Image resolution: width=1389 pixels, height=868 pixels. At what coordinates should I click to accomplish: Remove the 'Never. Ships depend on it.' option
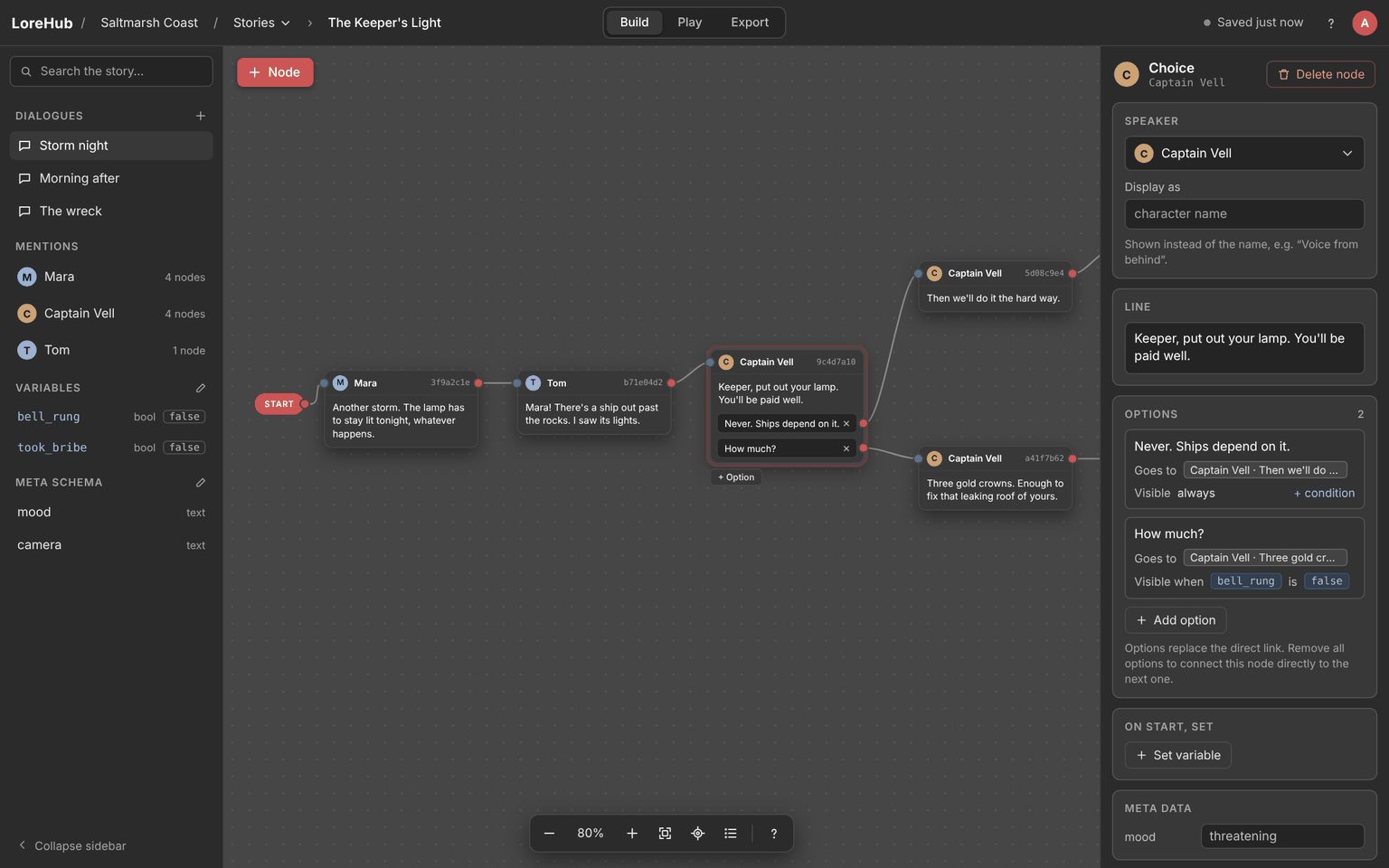coord(846,424)
